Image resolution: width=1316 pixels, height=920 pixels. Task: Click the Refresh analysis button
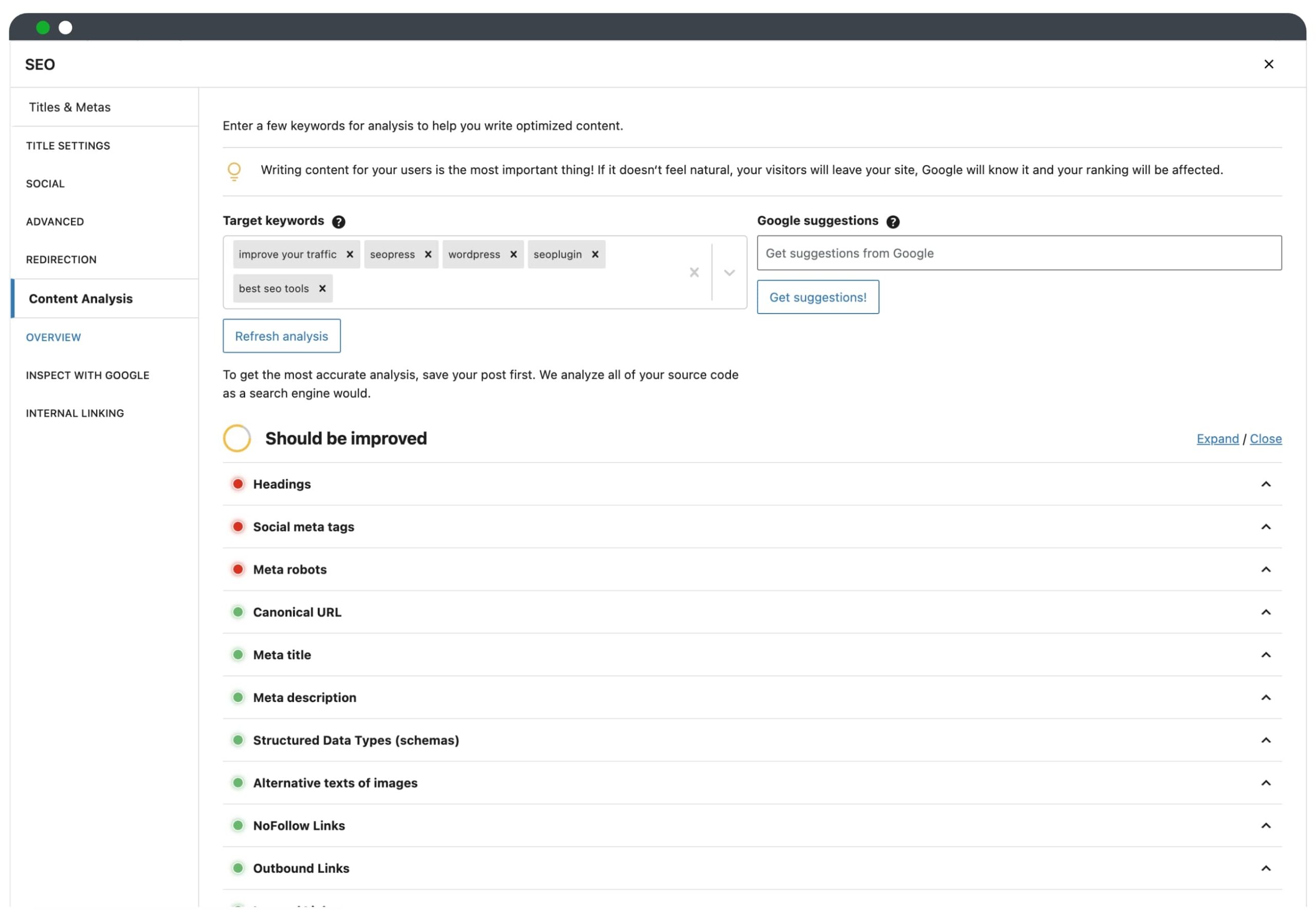281,335
